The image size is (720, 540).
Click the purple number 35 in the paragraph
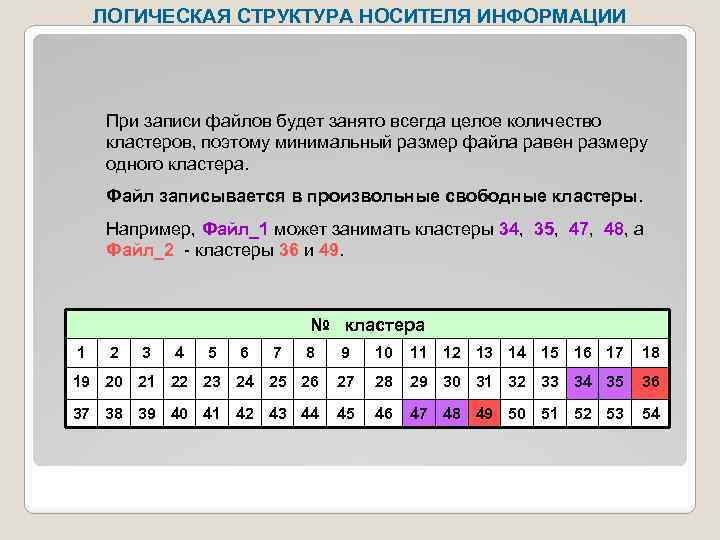pos(544,229)
